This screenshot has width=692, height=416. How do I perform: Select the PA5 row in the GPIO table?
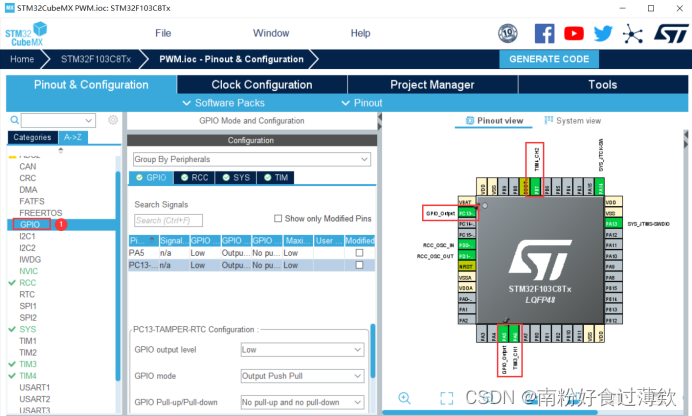point(252,253)
